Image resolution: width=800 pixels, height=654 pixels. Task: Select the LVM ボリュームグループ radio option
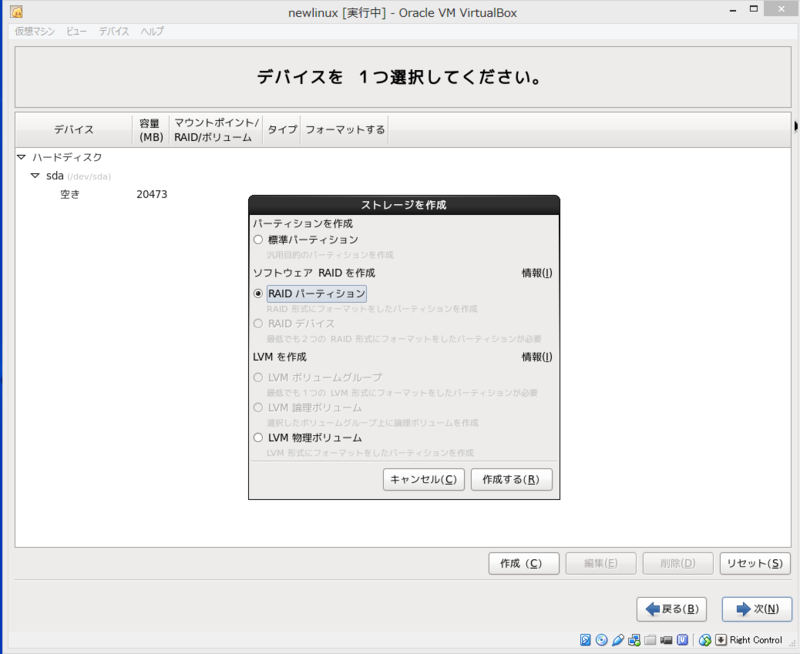(x=258, y=378)
